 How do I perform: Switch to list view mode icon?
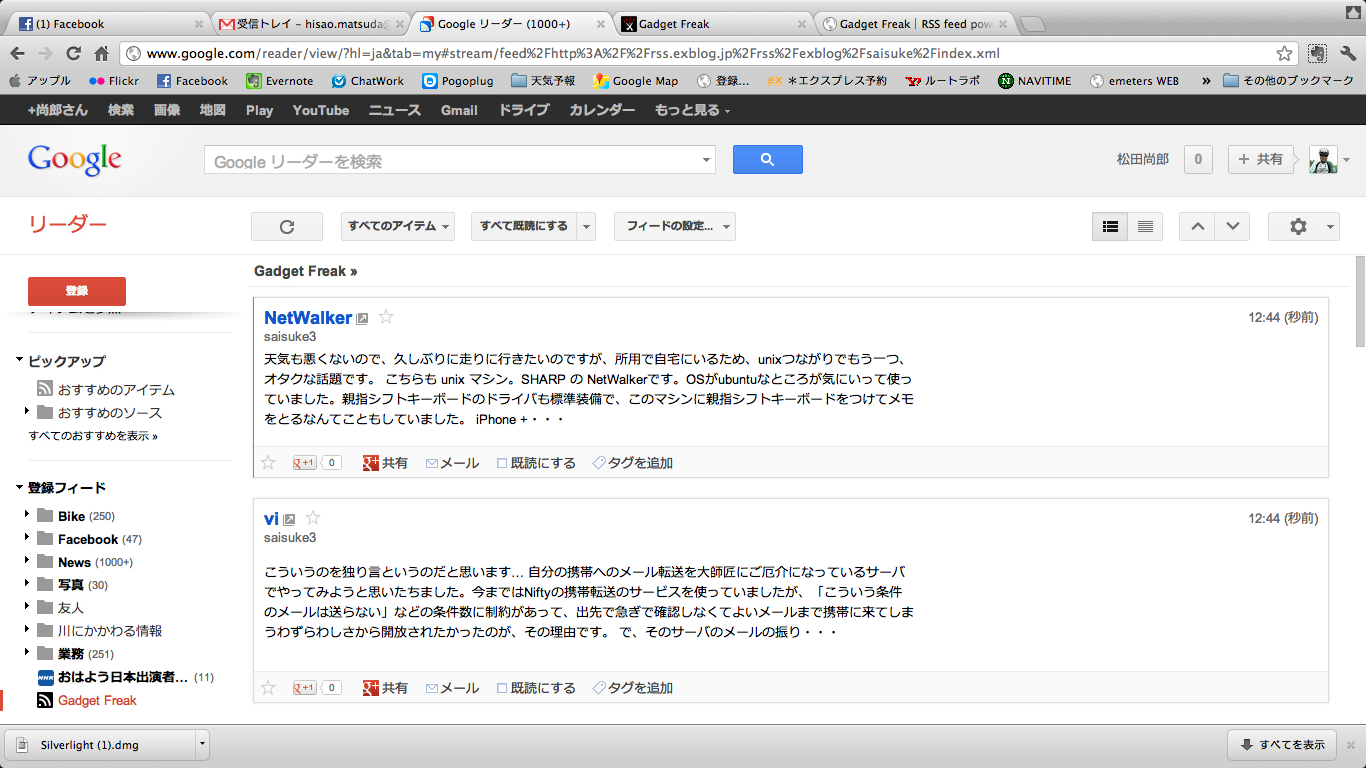coord(1145,227)
